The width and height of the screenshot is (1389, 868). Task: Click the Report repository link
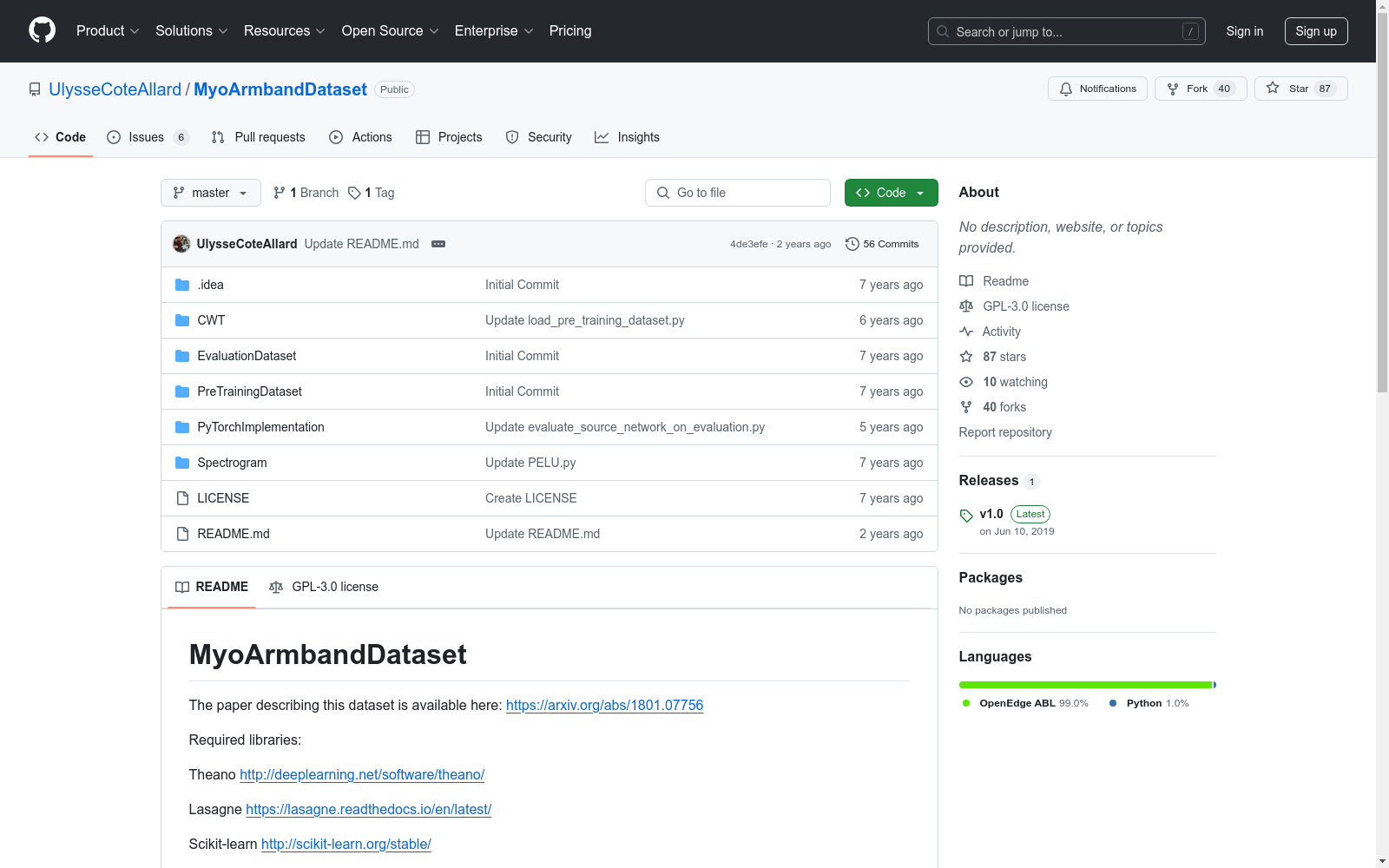click(x=1005, y=432)
